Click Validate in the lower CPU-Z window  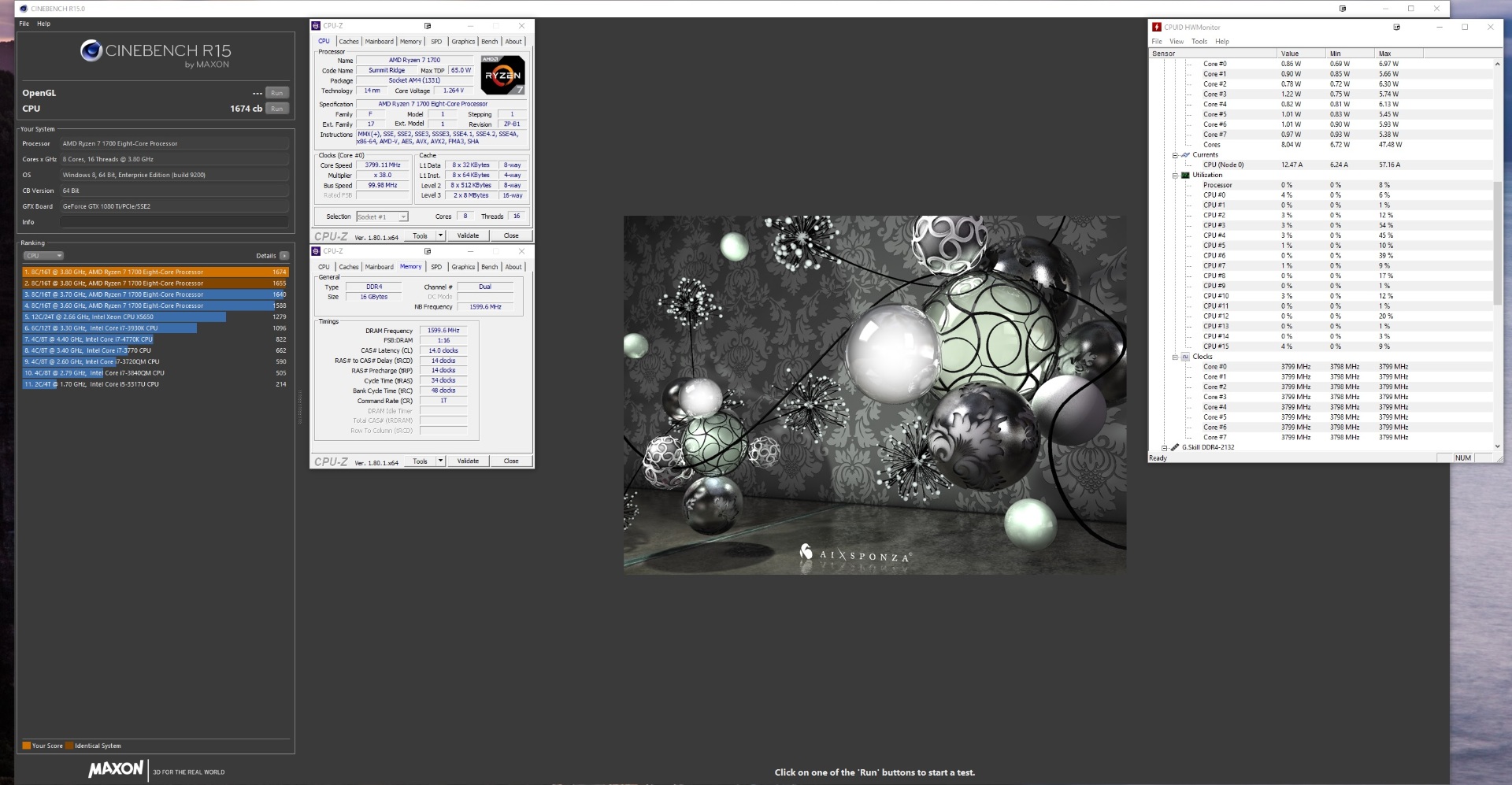[x=468, y=461]
